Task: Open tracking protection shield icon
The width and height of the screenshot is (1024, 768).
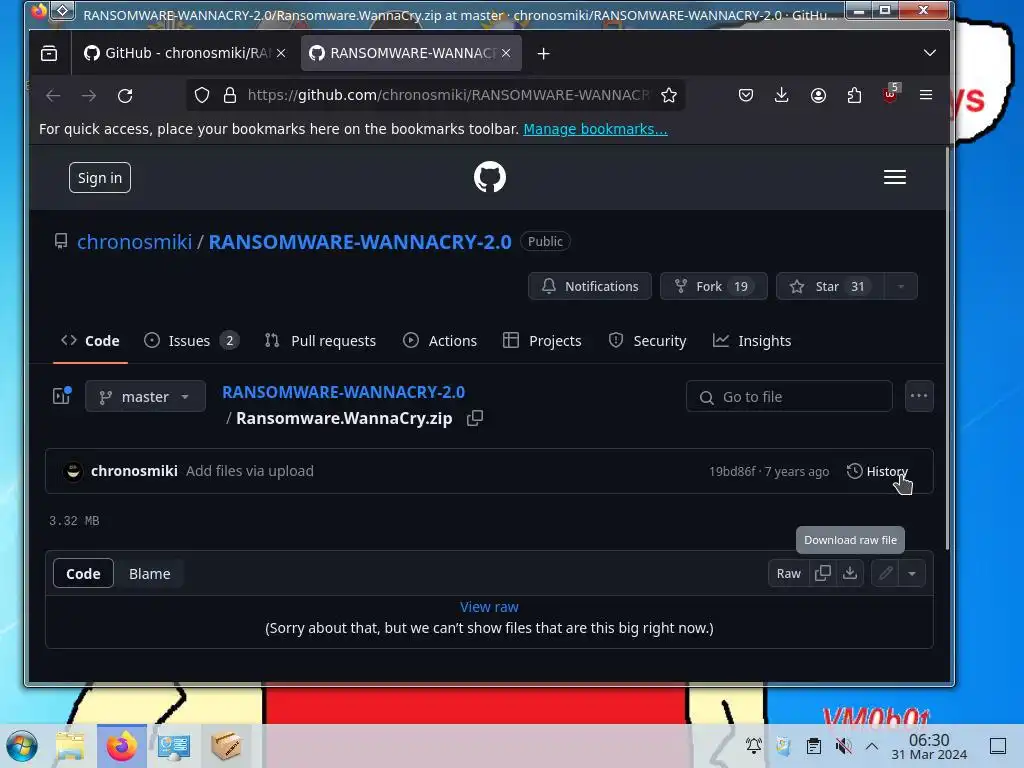Action: pyautogui.click(x=202, y=95)
